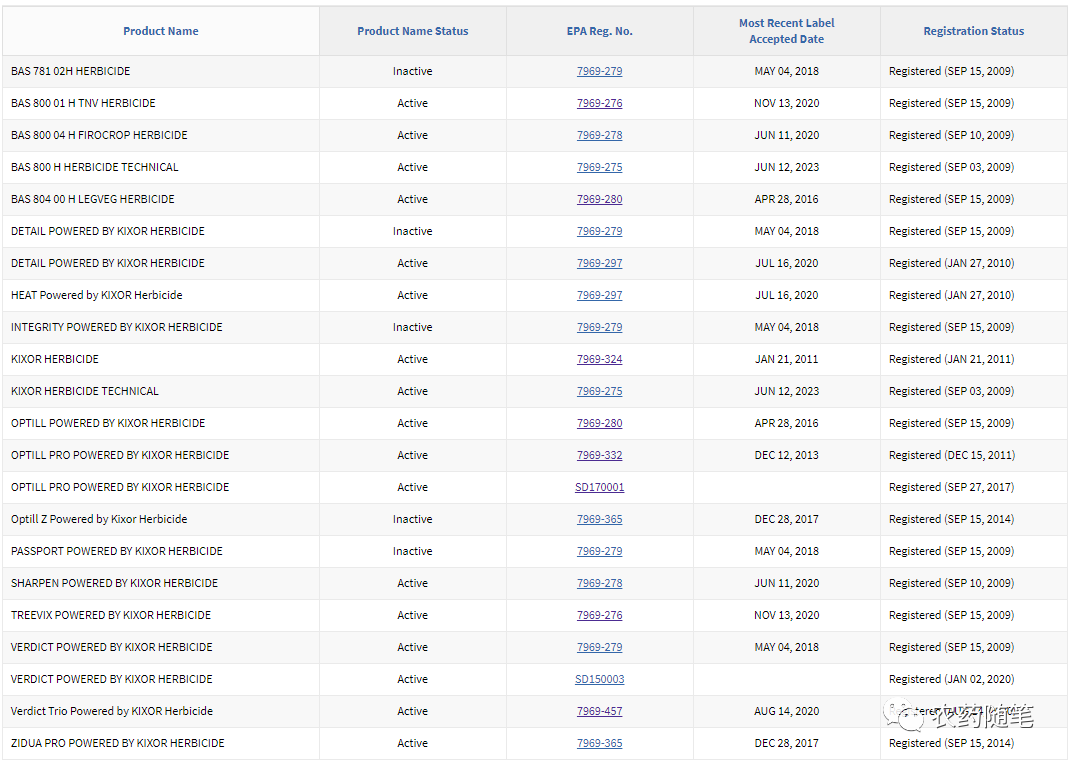Select Inactive status of Optill Z row
This screenshot has height=763, width=1069.
click(x=412, y=520)
